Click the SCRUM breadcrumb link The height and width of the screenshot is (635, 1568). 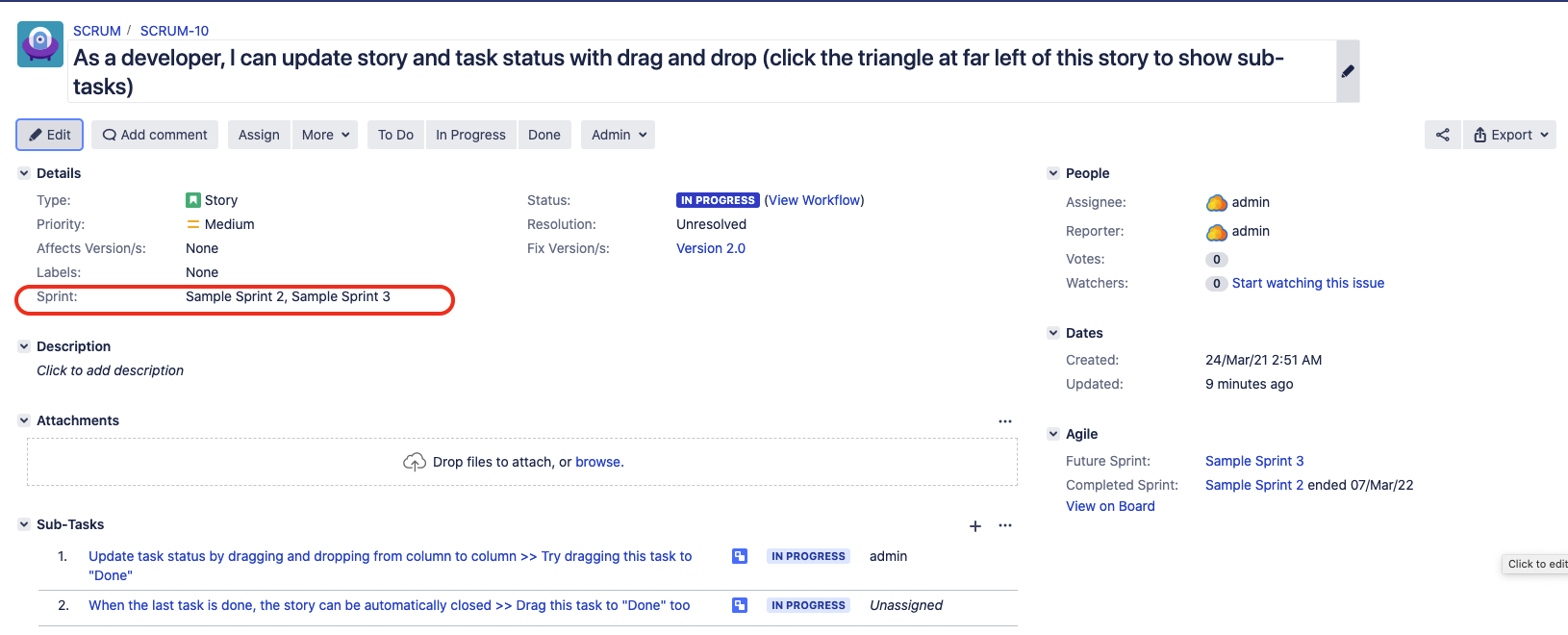[97, 31]
